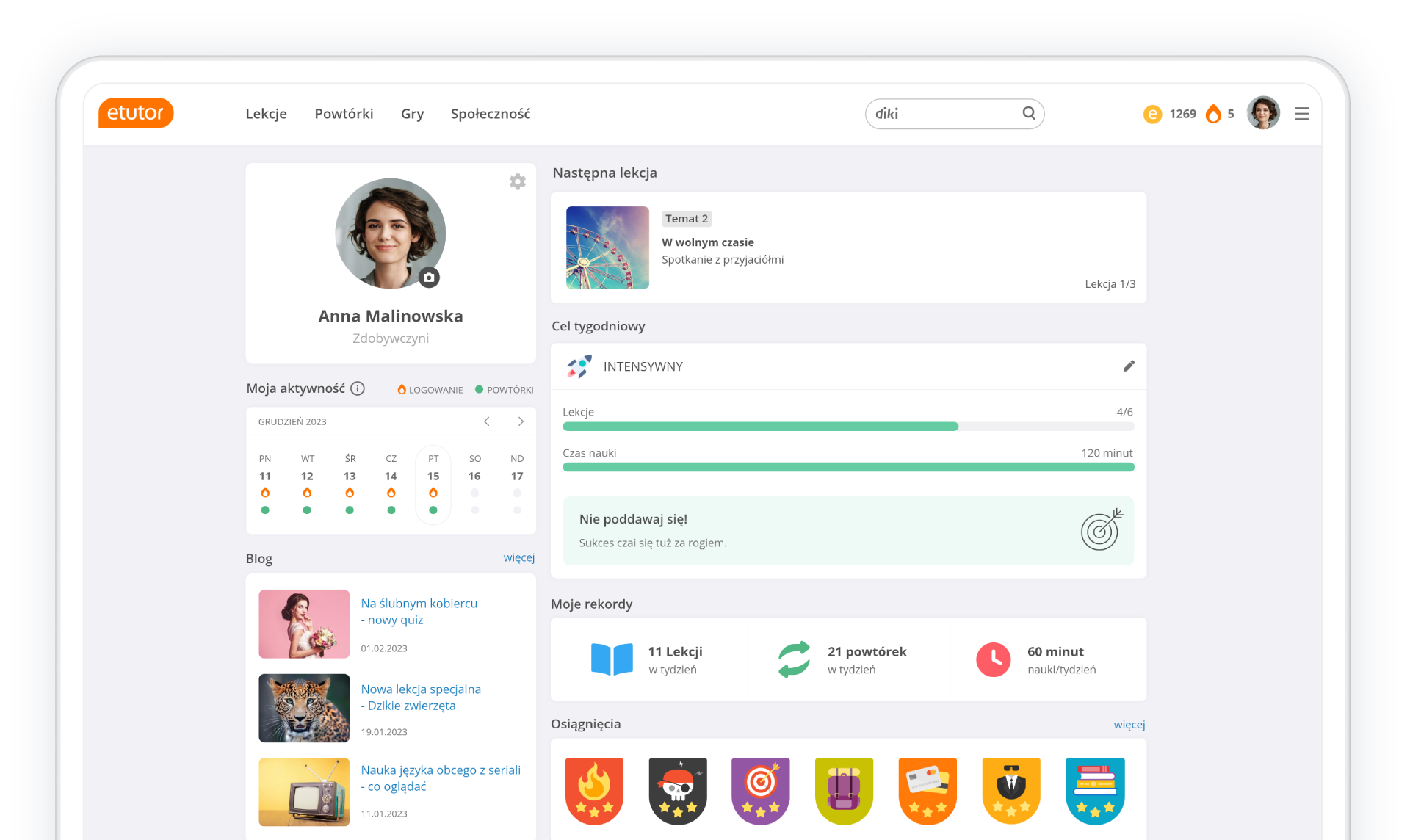Open the user avatar in the header

(1263, 113)
